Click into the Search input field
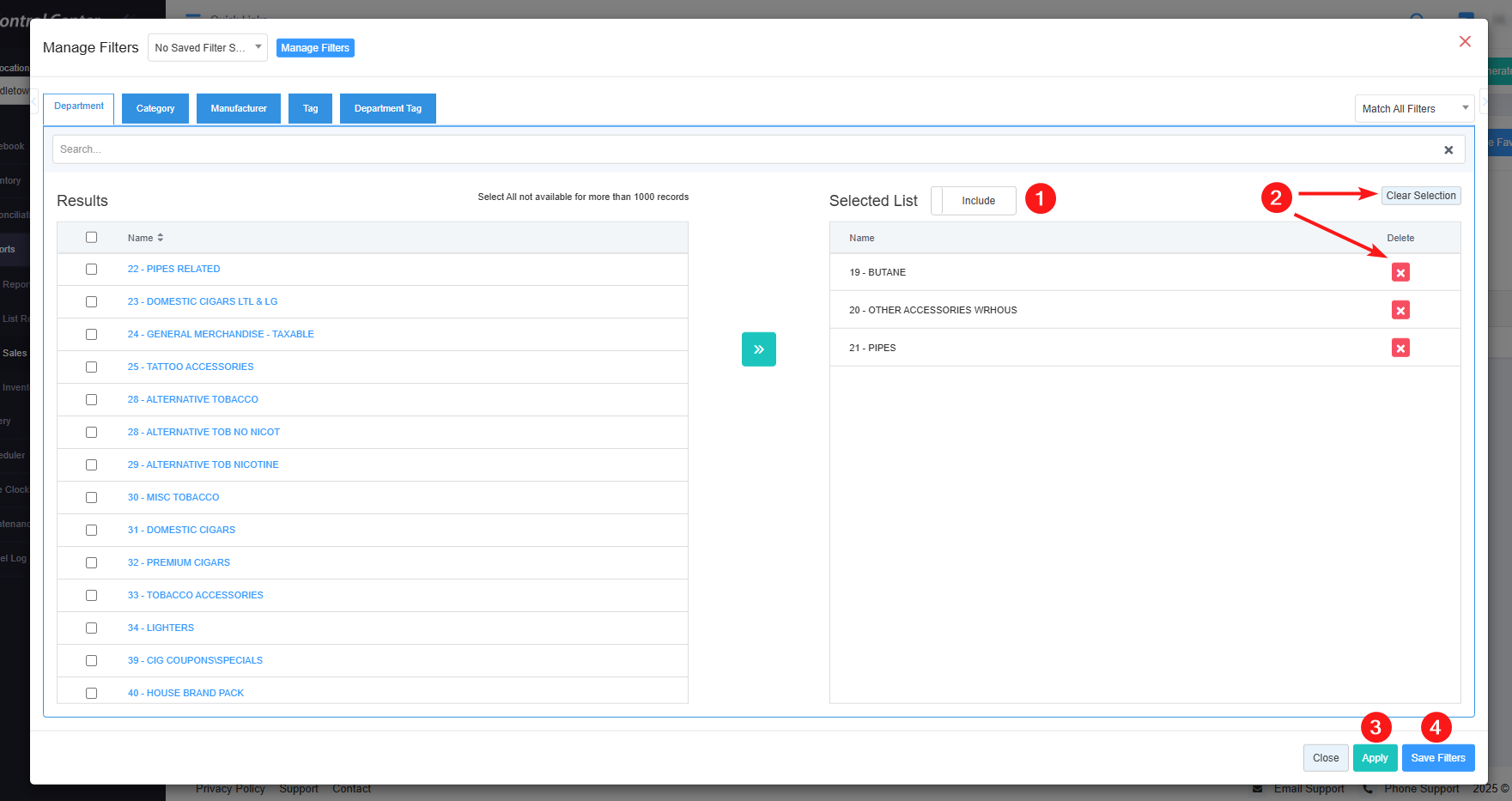 click(x=738, y=149)
